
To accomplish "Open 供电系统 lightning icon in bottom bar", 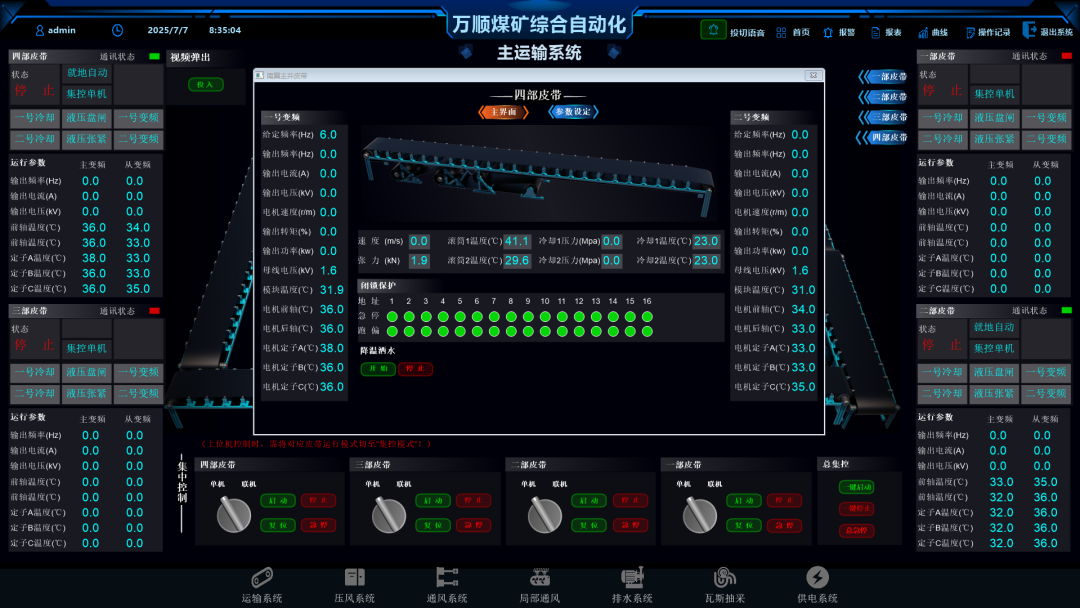I will [818, 577].
